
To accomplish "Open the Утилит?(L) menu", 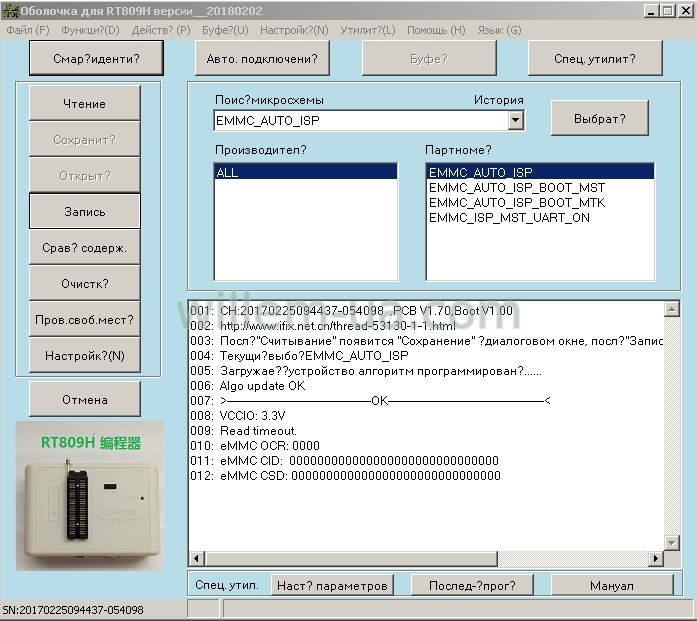I will tap(368, 30).
